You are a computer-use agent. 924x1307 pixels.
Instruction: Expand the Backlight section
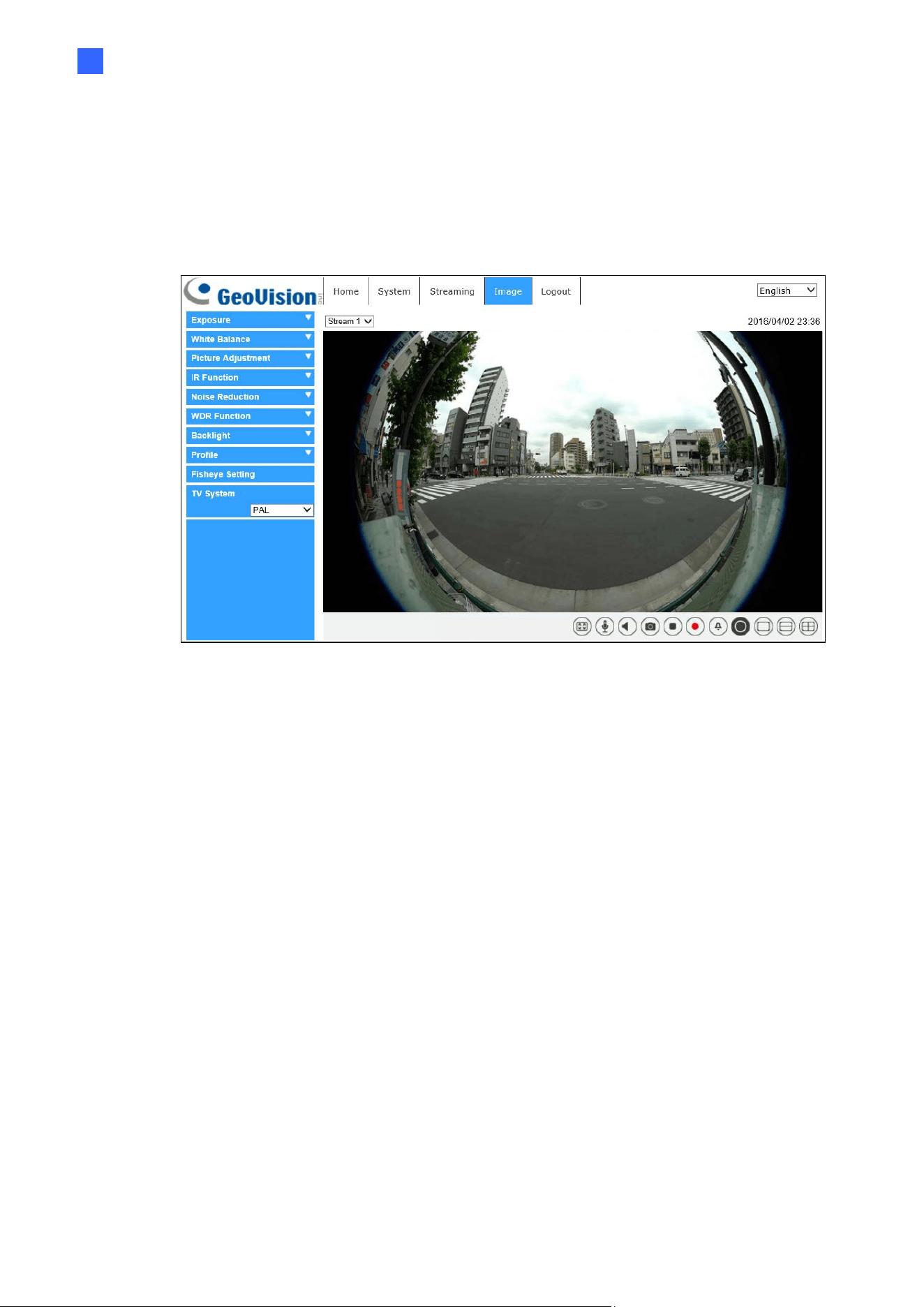pos(250,436)
